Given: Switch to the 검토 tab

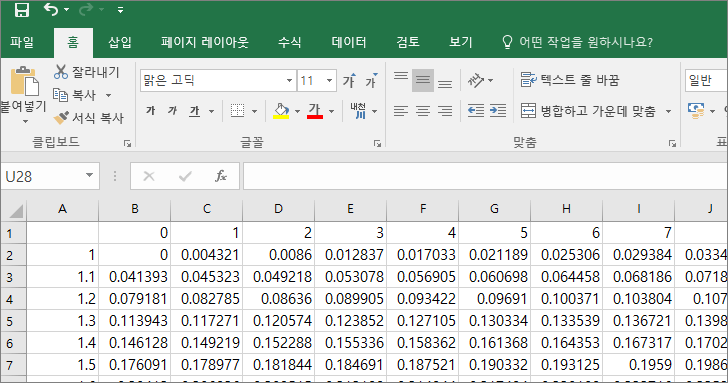Looking at the screenshot, I should (x=408, y=43).
